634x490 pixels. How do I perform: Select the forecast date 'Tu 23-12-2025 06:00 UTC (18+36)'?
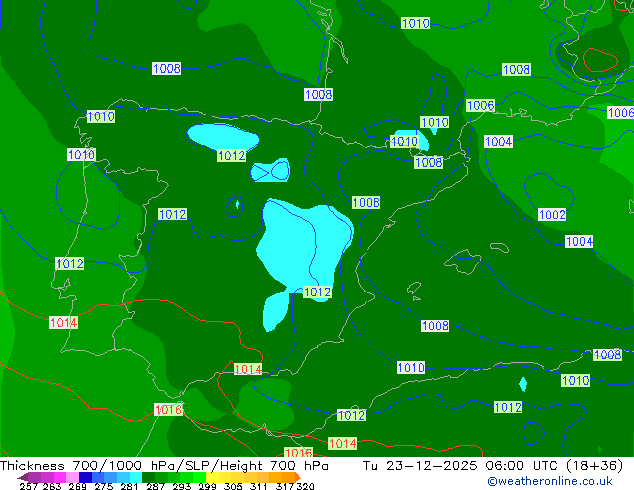(x=493, y=466)
